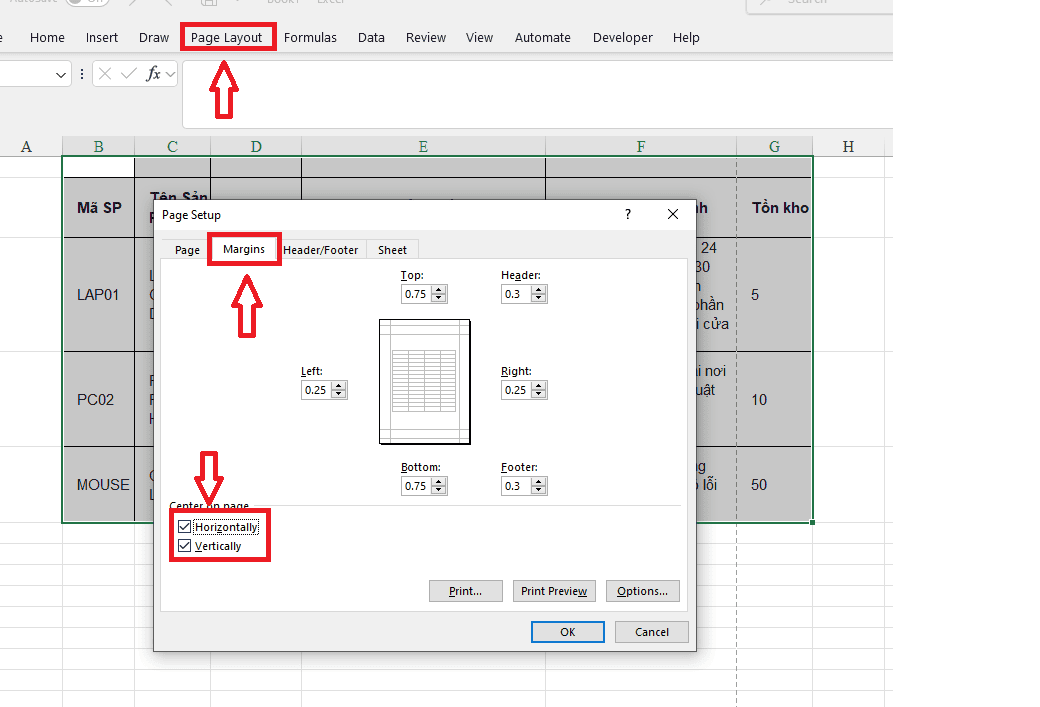Open the Page Layout ribbon tab
1040x707 pixels.
click(226, 38)
